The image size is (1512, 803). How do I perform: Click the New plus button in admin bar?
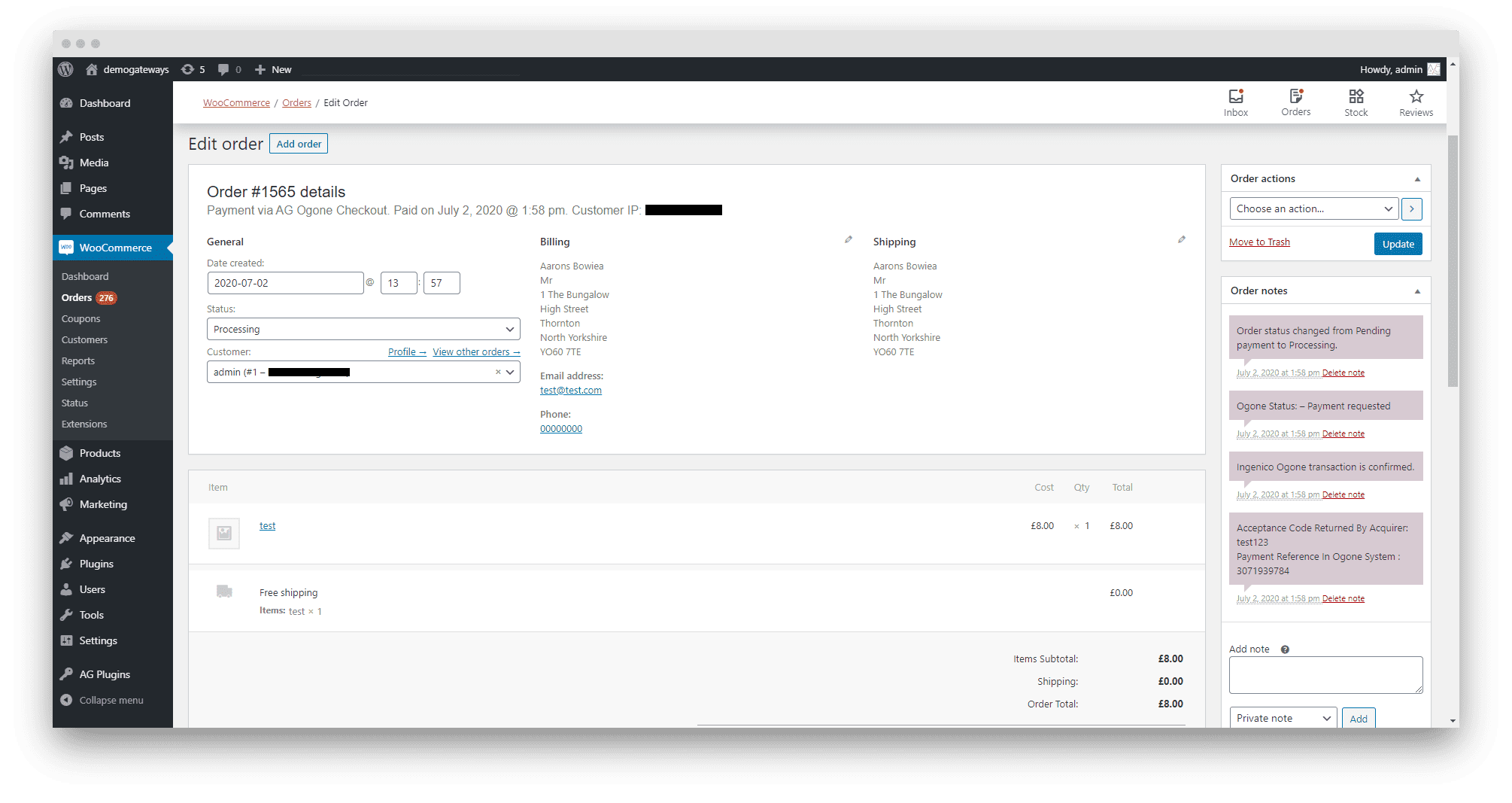273,69
